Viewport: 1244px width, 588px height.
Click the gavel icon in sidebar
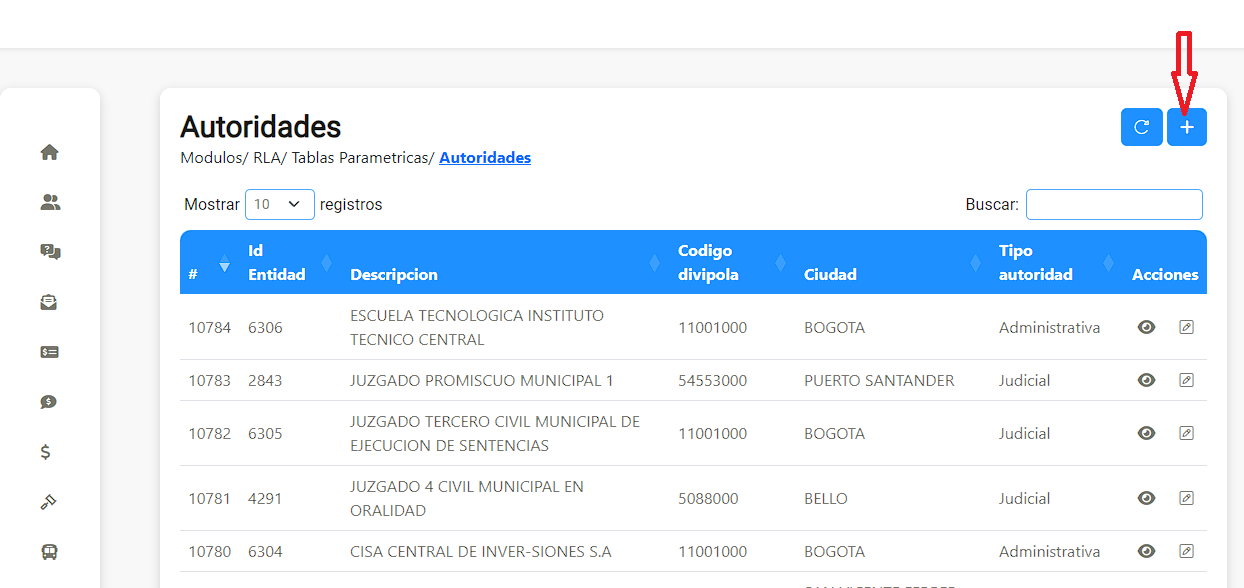(49, 502)
